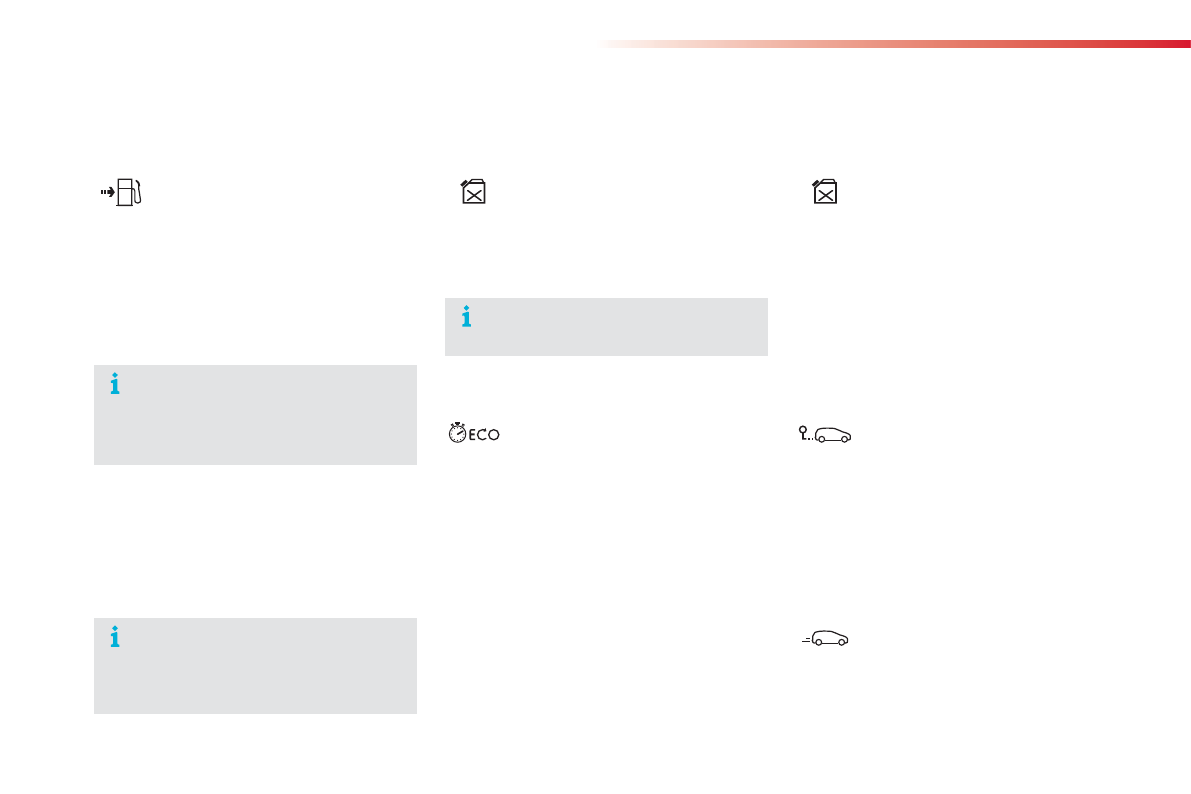
Task: Click the crossed-out jerrycan above the key-and-car symbol
Action: coord(824,191)
